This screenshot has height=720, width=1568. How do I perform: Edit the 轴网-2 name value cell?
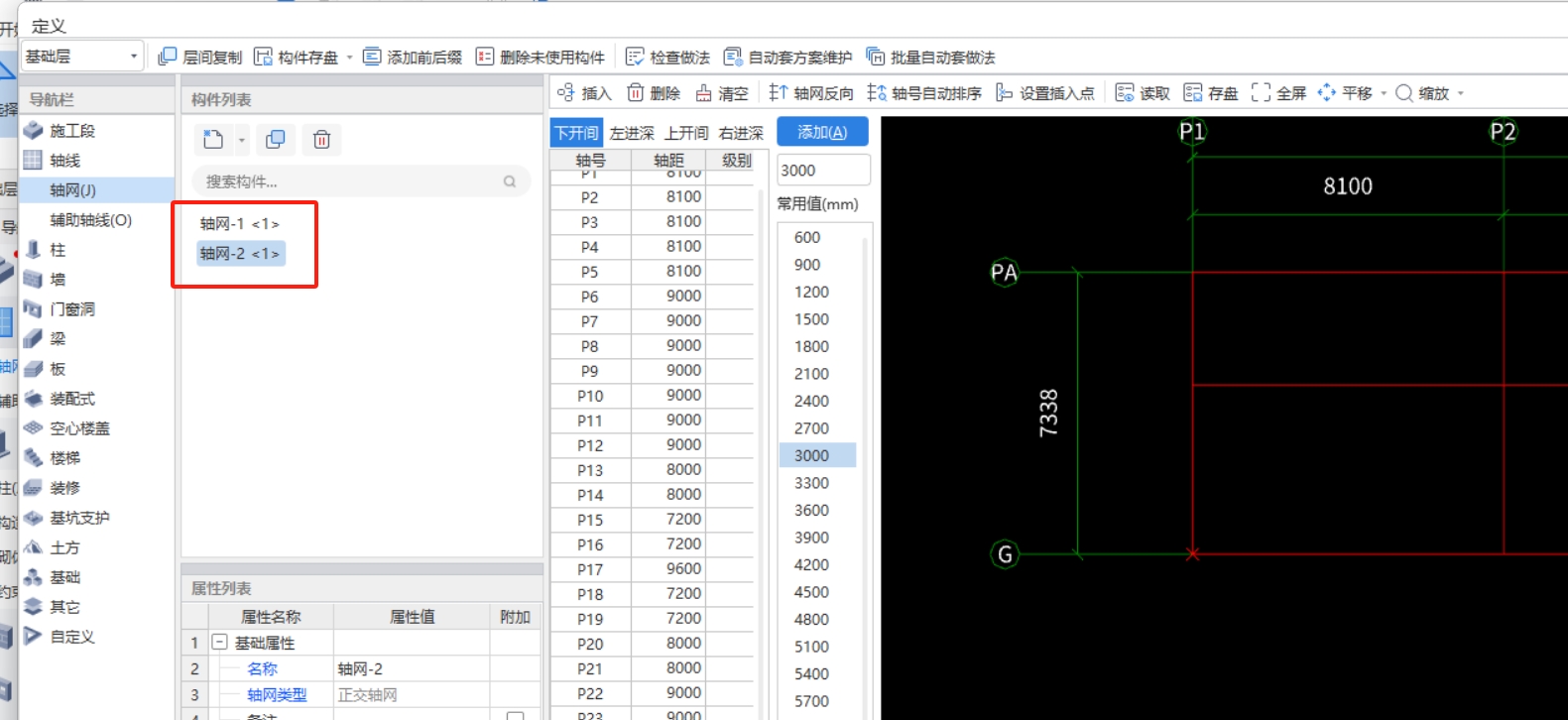[413, 668]
